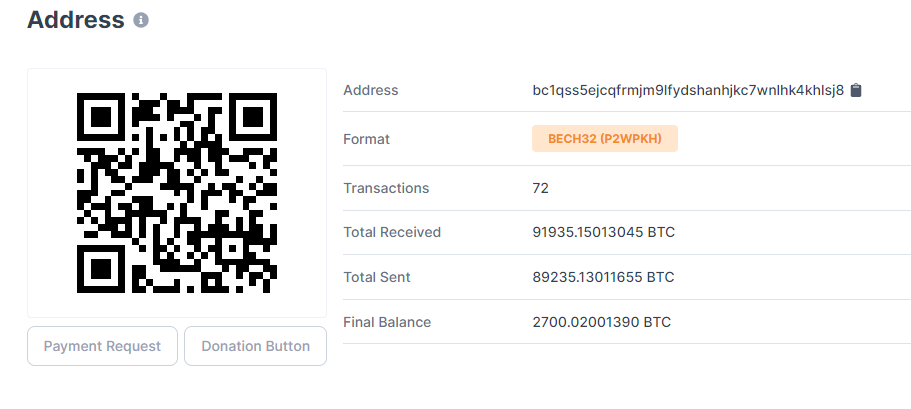Click the Address row label

(371, 90)
